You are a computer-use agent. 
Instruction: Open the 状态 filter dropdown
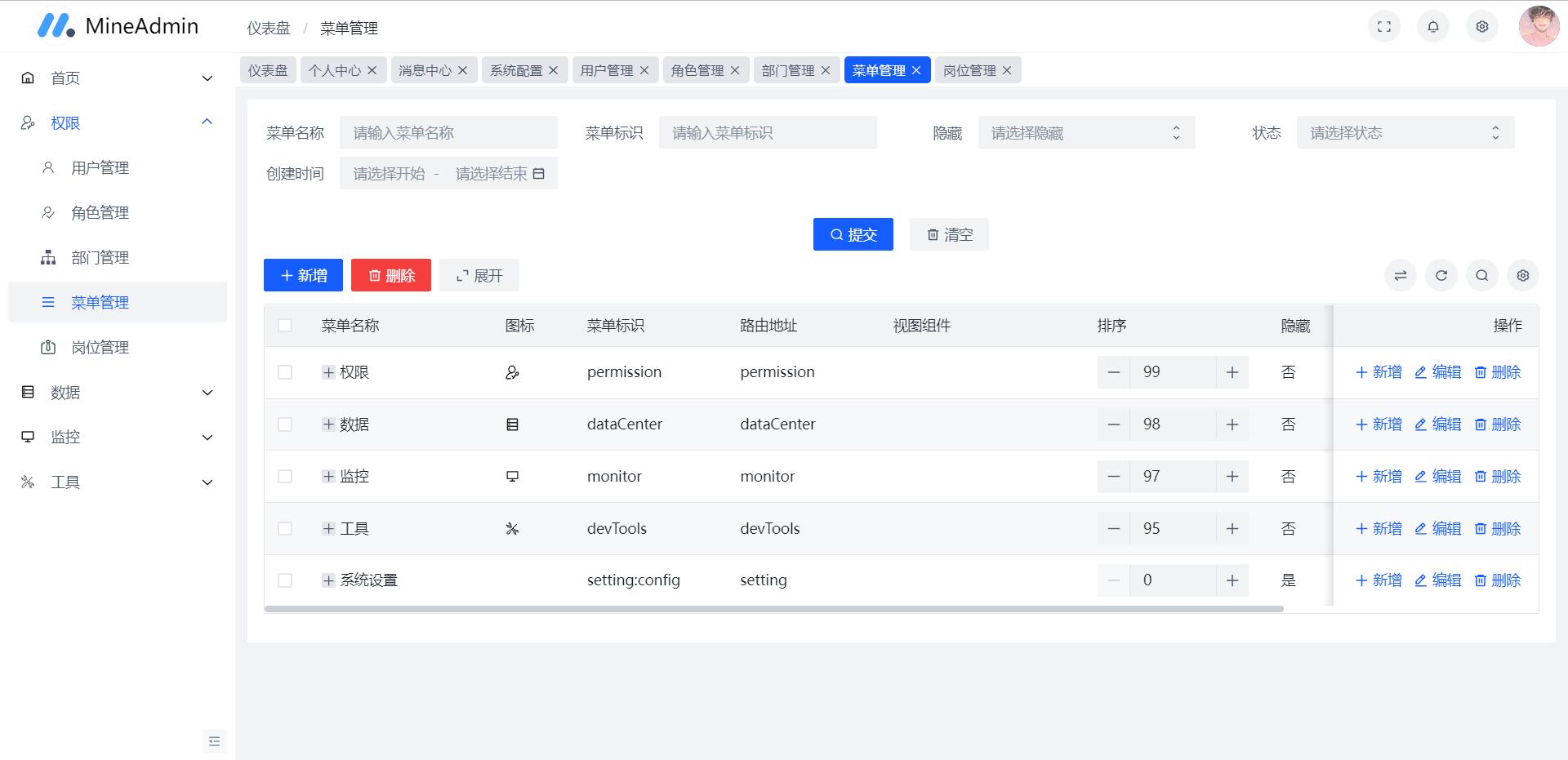(x=1405, y=132)
